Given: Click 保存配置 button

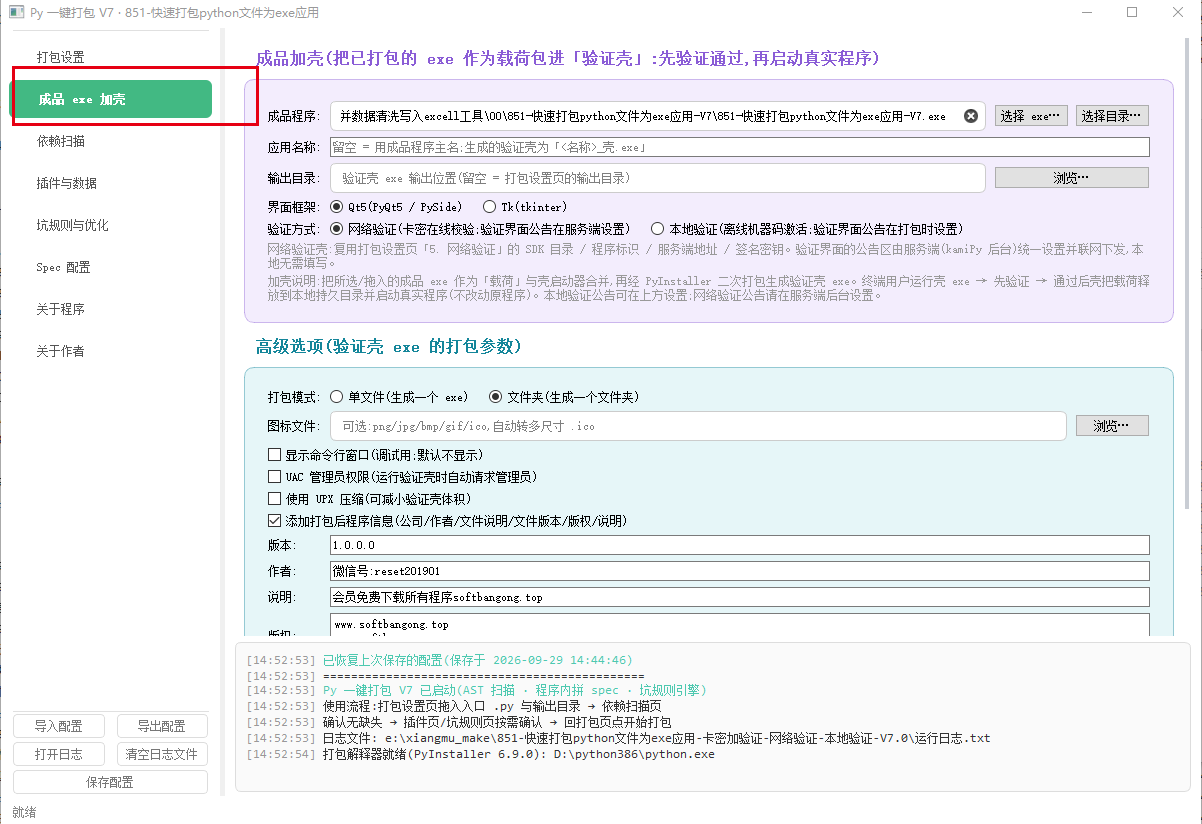Looking at the screenshot, I should (x=110, y=782).
